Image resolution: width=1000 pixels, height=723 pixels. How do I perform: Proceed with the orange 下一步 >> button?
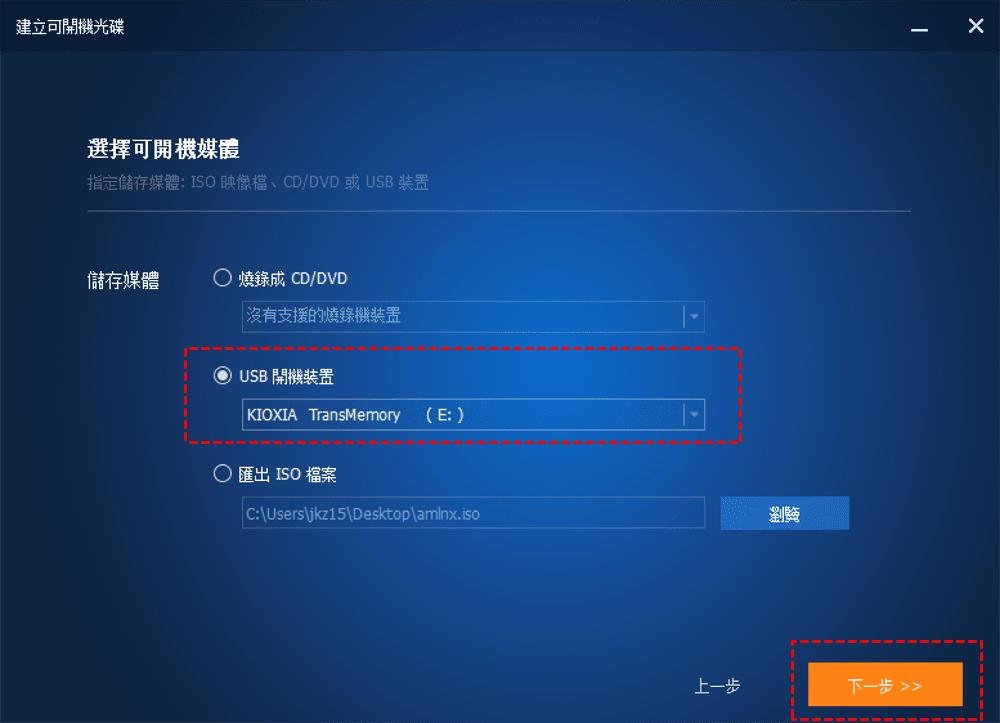[x=885, y=684]
